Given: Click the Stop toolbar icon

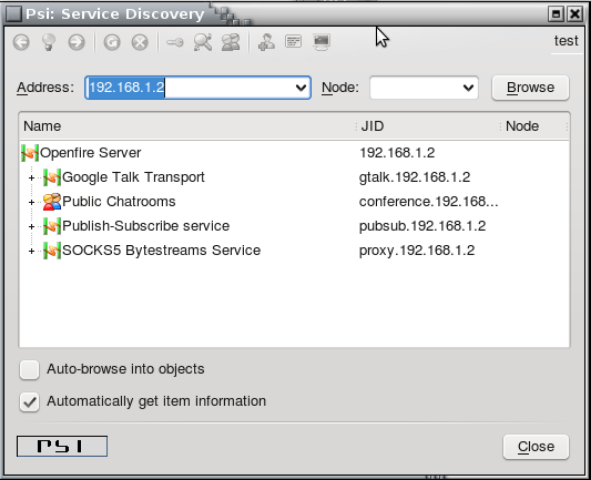Looking at the screenshot, I should (x=140, y=42).
